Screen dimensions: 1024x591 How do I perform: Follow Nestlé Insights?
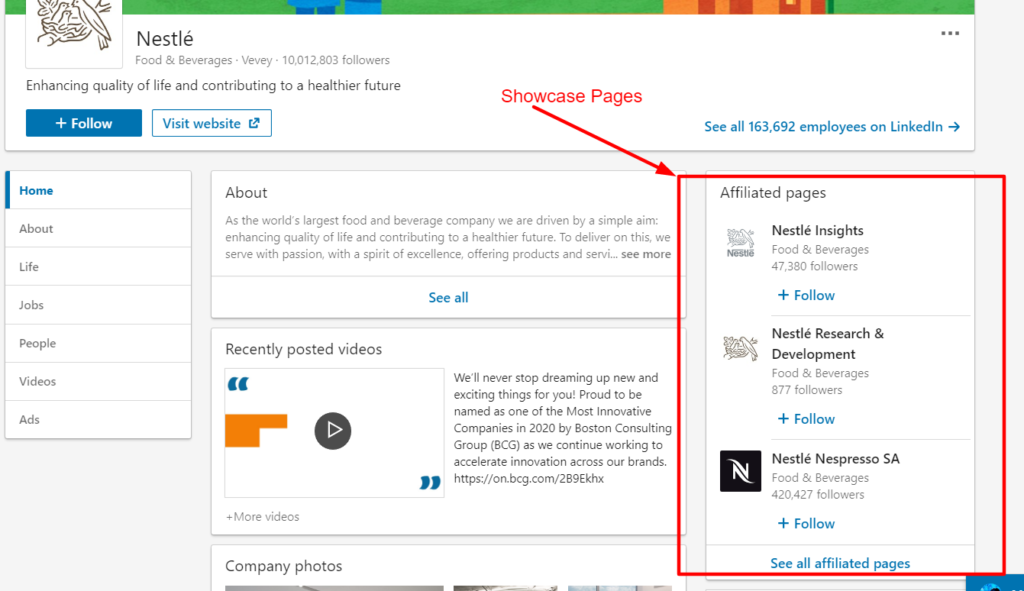tap(806, 295)
